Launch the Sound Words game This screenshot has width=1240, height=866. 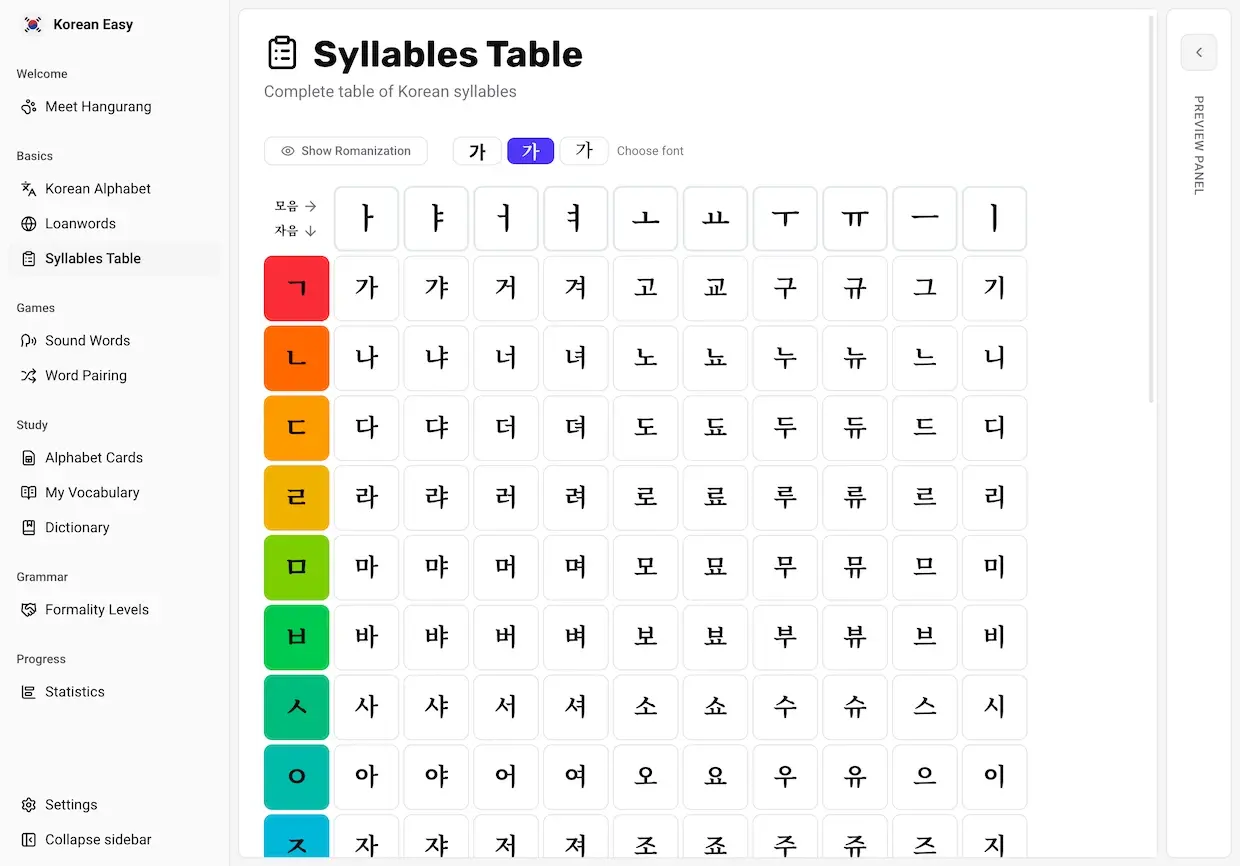pos(87,341)
